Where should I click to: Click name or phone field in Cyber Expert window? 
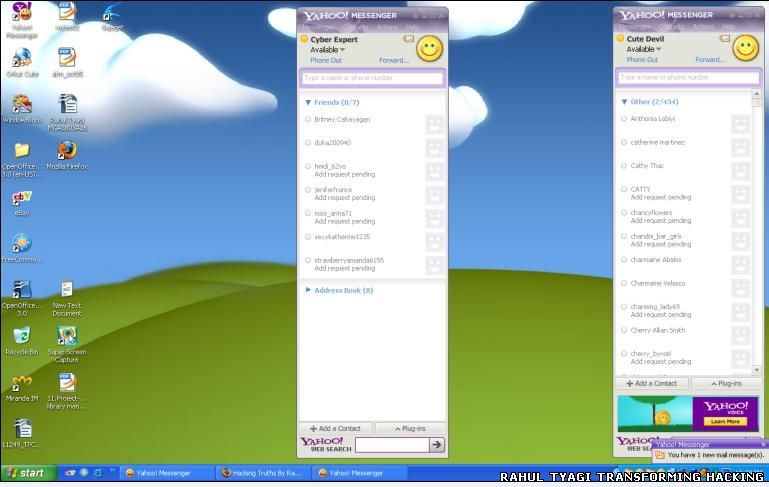click(x=372, y=78)
